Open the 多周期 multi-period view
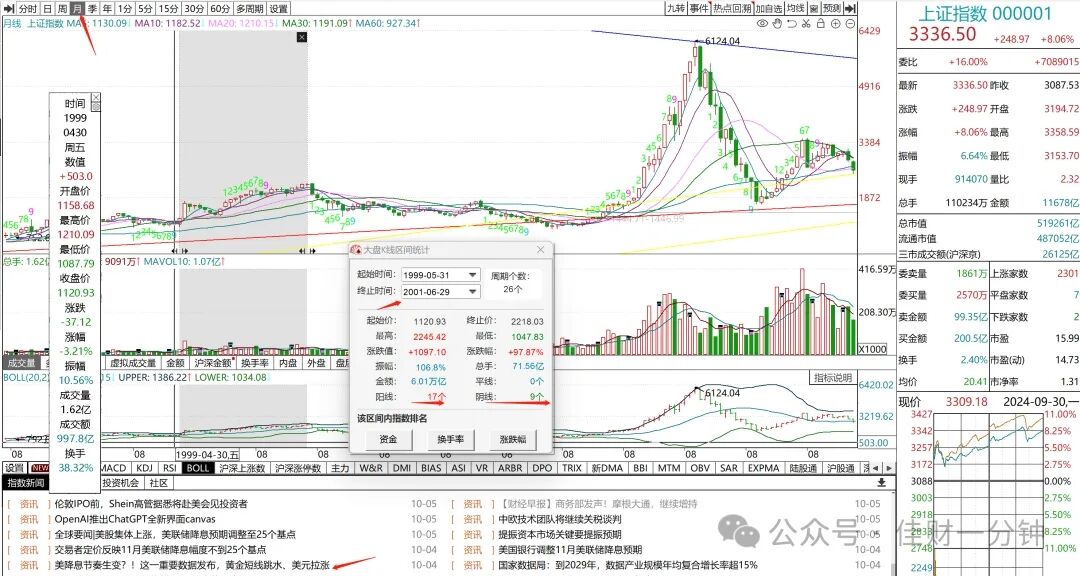 (x=250, y=9)
